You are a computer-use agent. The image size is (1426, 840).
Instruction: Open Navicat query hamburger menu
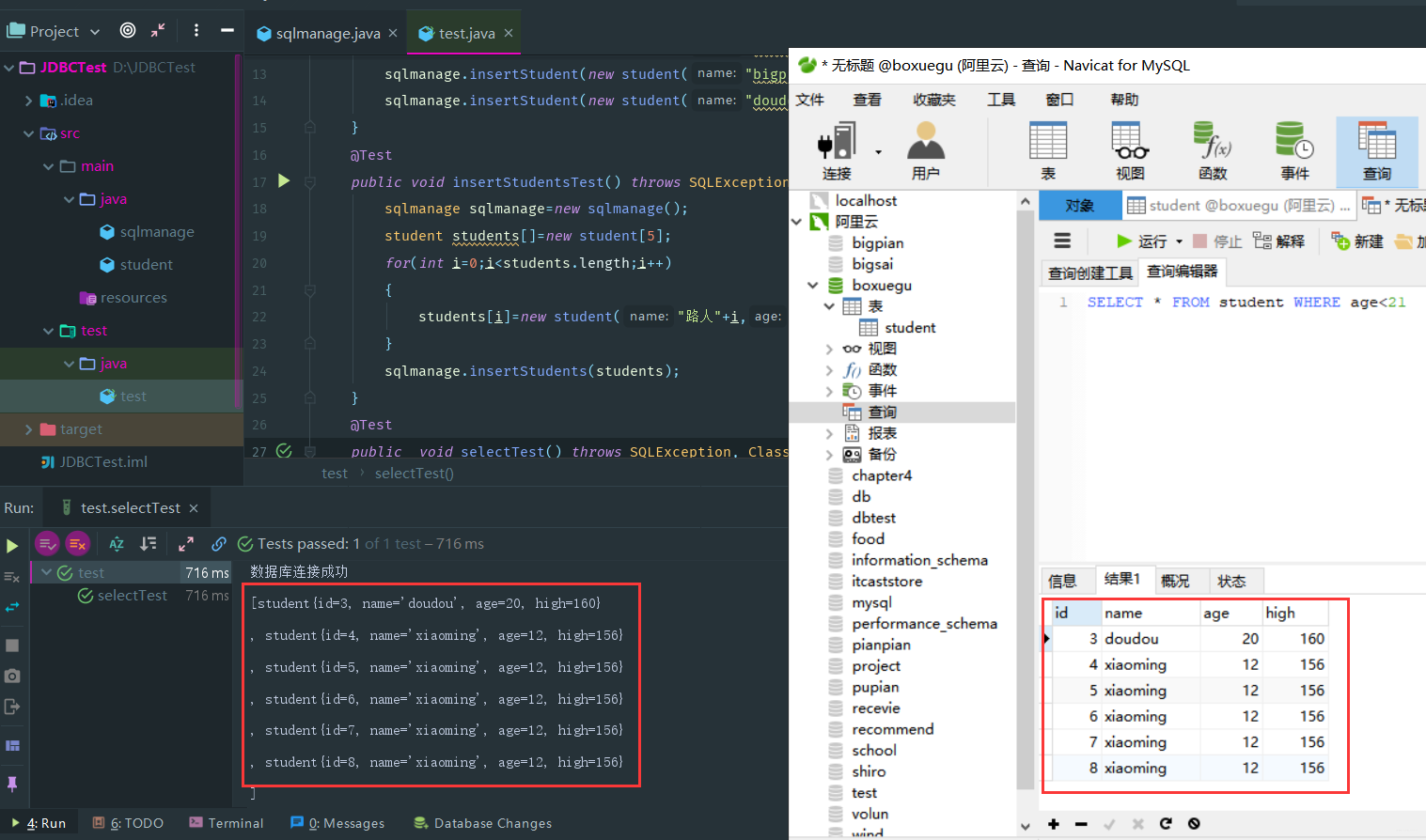pos(1062,241)
